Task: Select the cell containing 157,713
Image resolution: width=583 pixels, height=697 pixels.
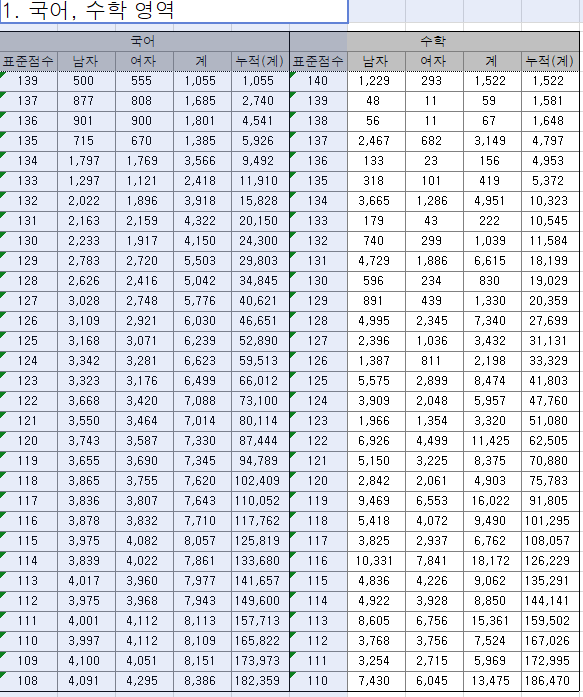Action: click(x=260, y=621)
